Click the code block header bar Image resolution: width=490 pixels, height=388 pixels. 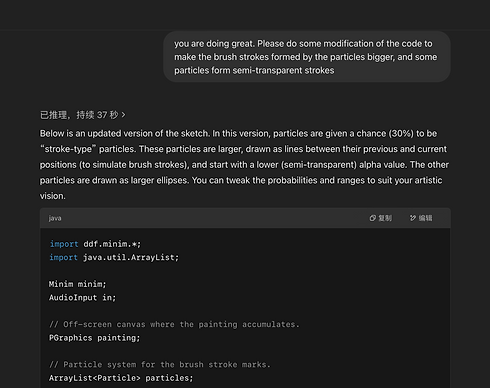pyautogui.click(x=245, y=218)
